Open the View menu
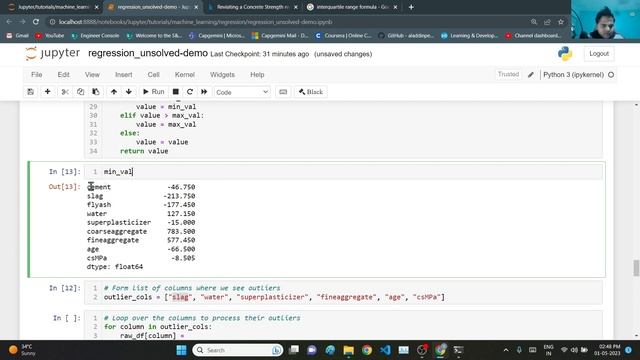The width and height of the screenshot is (640, 360). point(92,75)
